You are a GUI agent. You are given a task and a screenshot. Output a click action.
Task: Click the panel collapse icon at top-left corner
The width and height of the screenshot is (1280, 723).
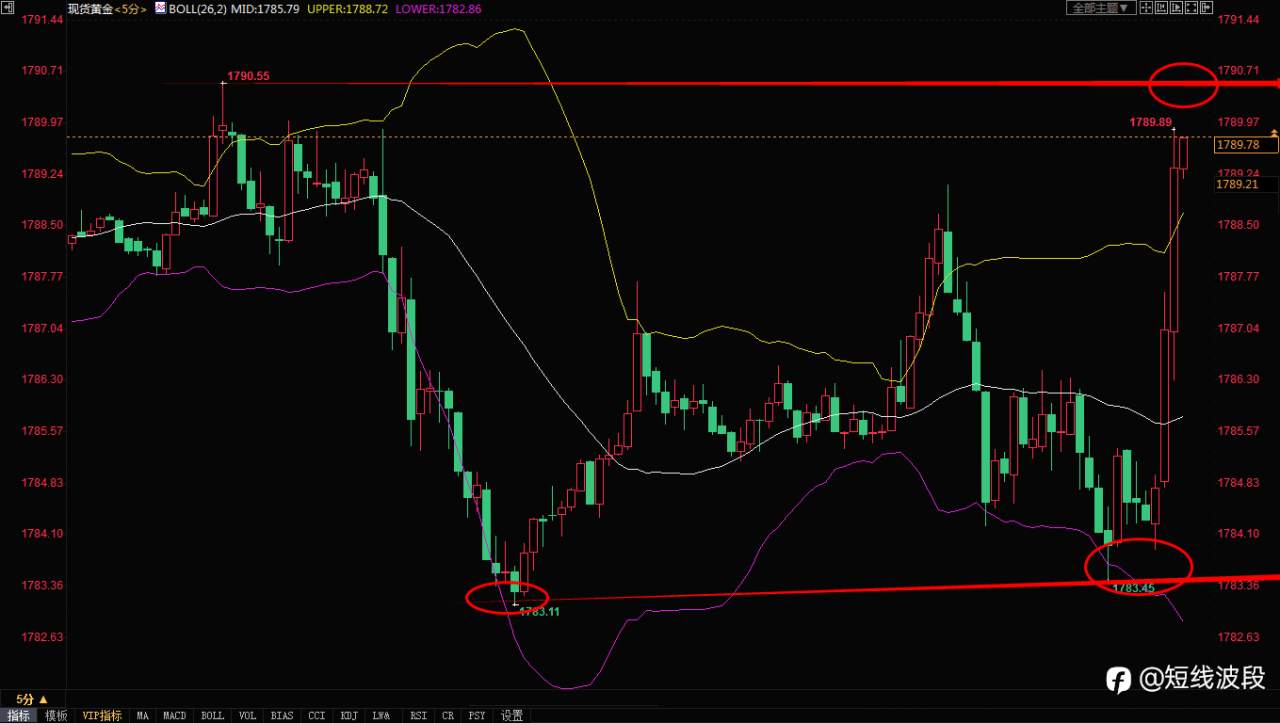(6, 8)
